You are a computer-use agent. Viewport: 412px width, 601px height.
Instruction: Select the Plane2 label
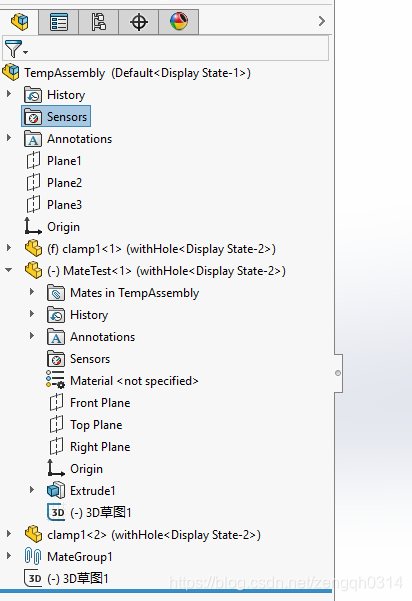point(64,183)
